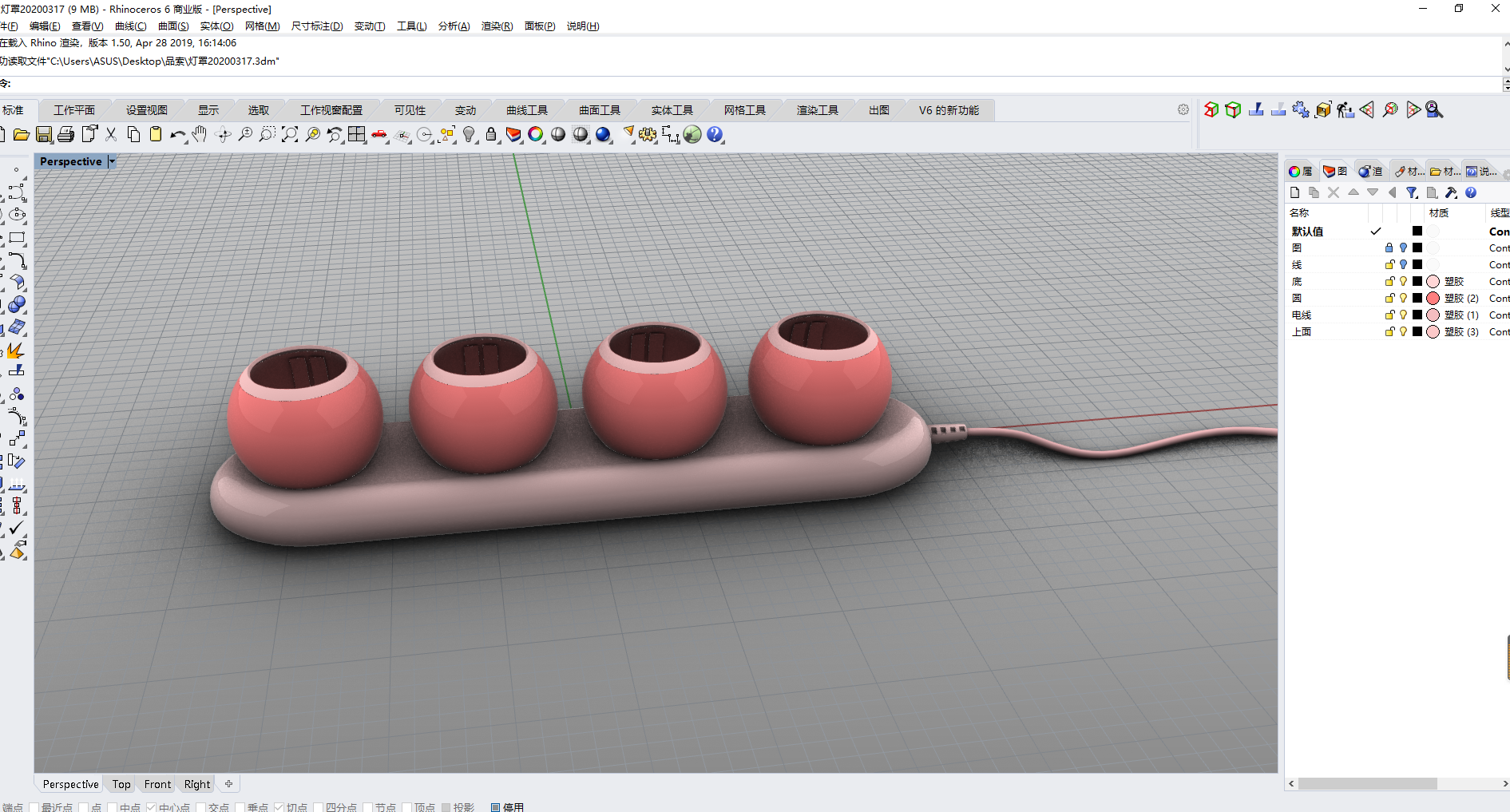Expand the 渲染(R) menu
1510x812 pixels.
(x=497, y=26)
